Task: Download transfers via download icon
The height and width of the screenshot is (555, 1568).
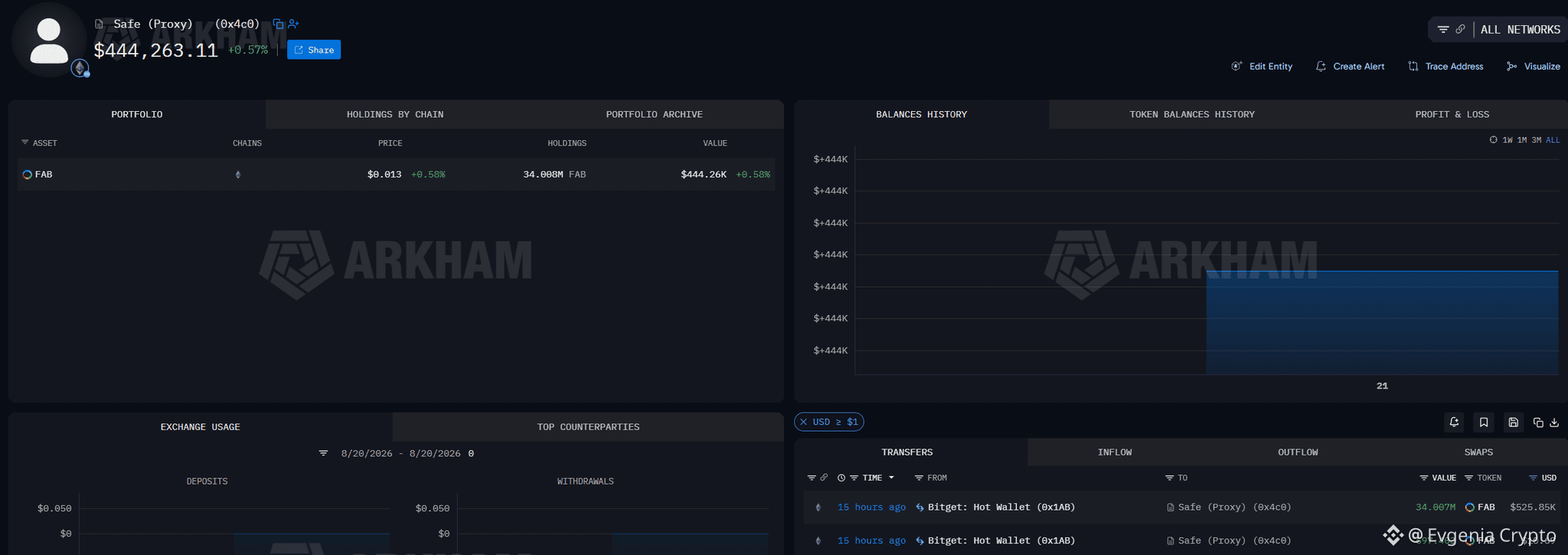Action: pyautogui.click(x=1554, y=423)
